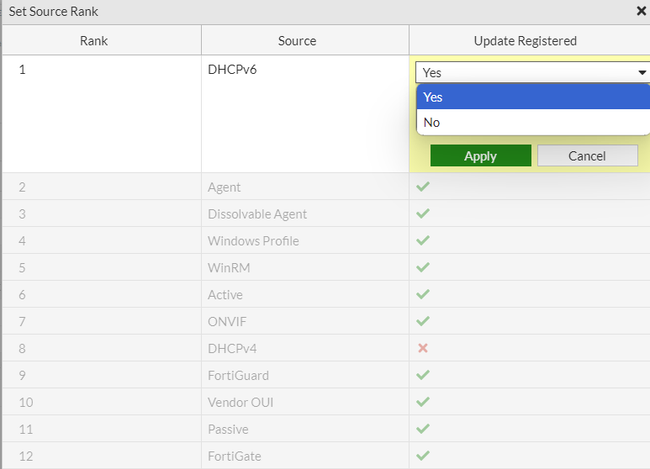Click the FortiGuard status checkmark
Screen dimensions: 650x469
[422, 375]
